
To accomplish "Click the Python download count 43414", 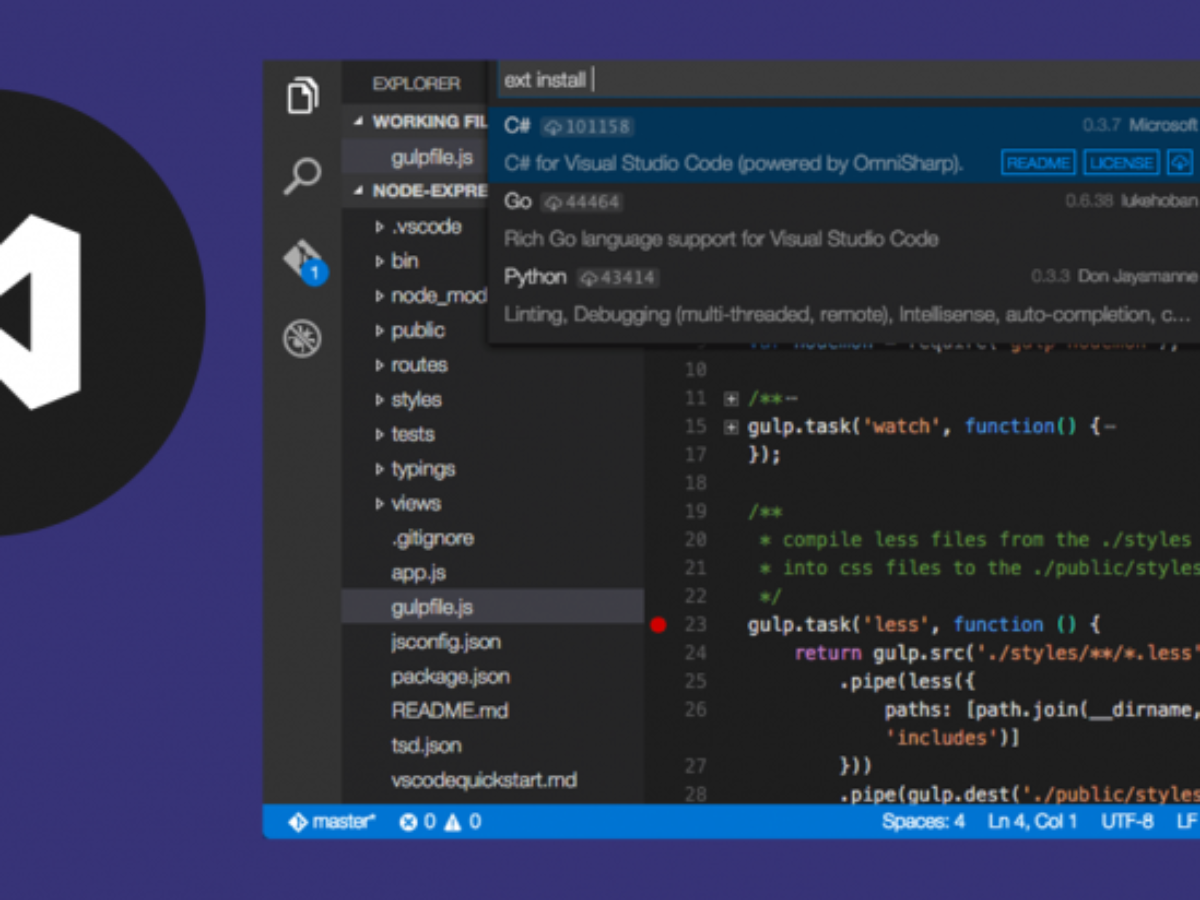I will (618, 278).
